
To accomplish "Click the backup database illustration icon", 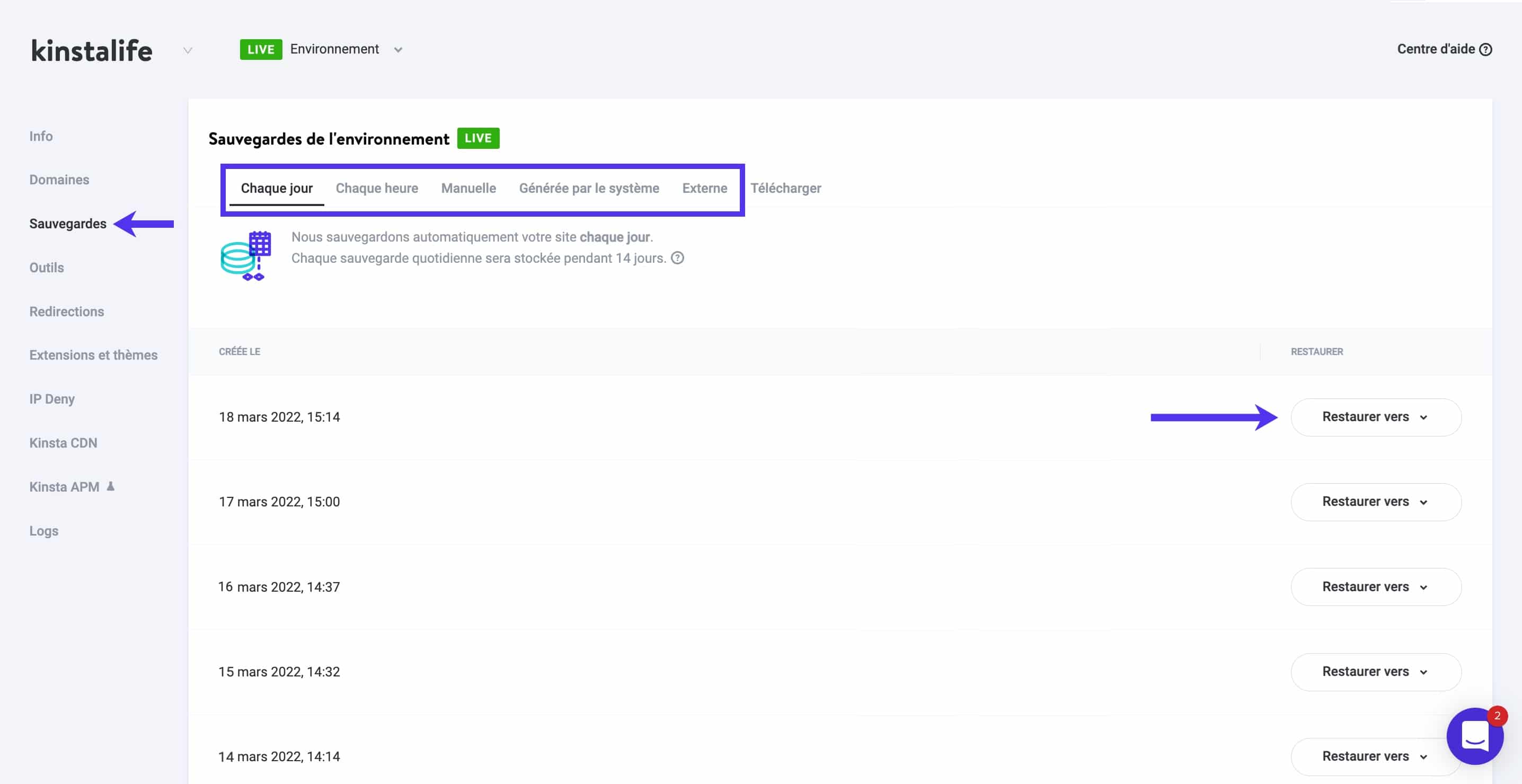I will [246, 256].
